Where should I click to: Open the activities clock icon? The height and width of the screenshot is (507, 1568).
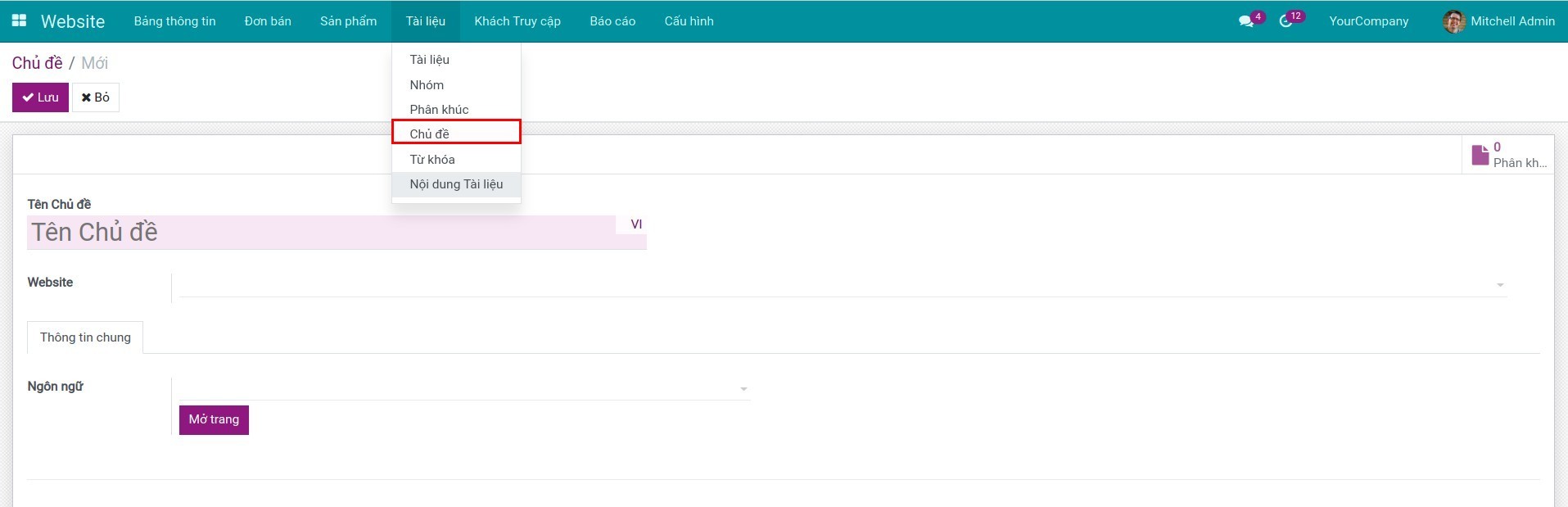coord(1286,21)
